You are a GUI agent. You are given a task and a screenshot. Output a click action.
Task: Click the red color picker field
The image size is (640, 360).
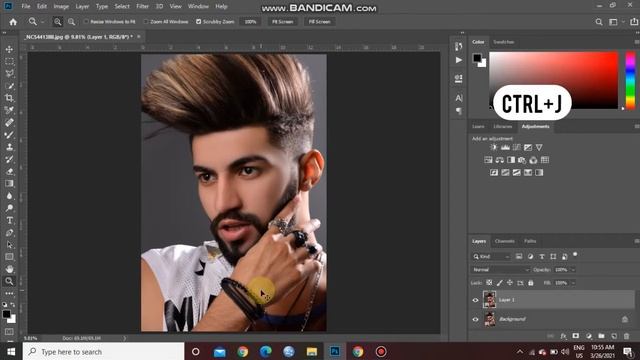[553, 80]
